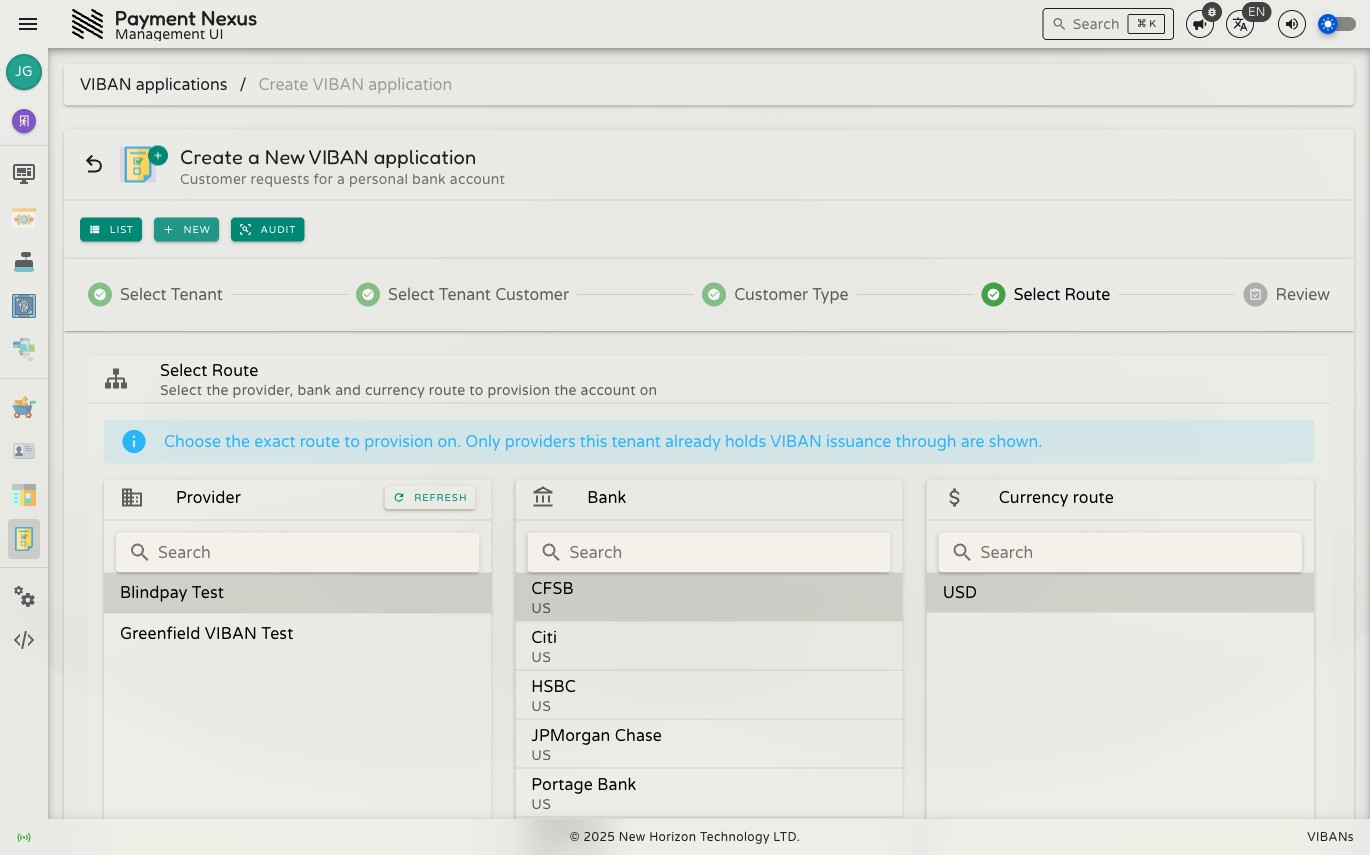This screenshot has height=855, width=1370.
Task: Click the VIBANs label in footer
Action: point(1330,837)
